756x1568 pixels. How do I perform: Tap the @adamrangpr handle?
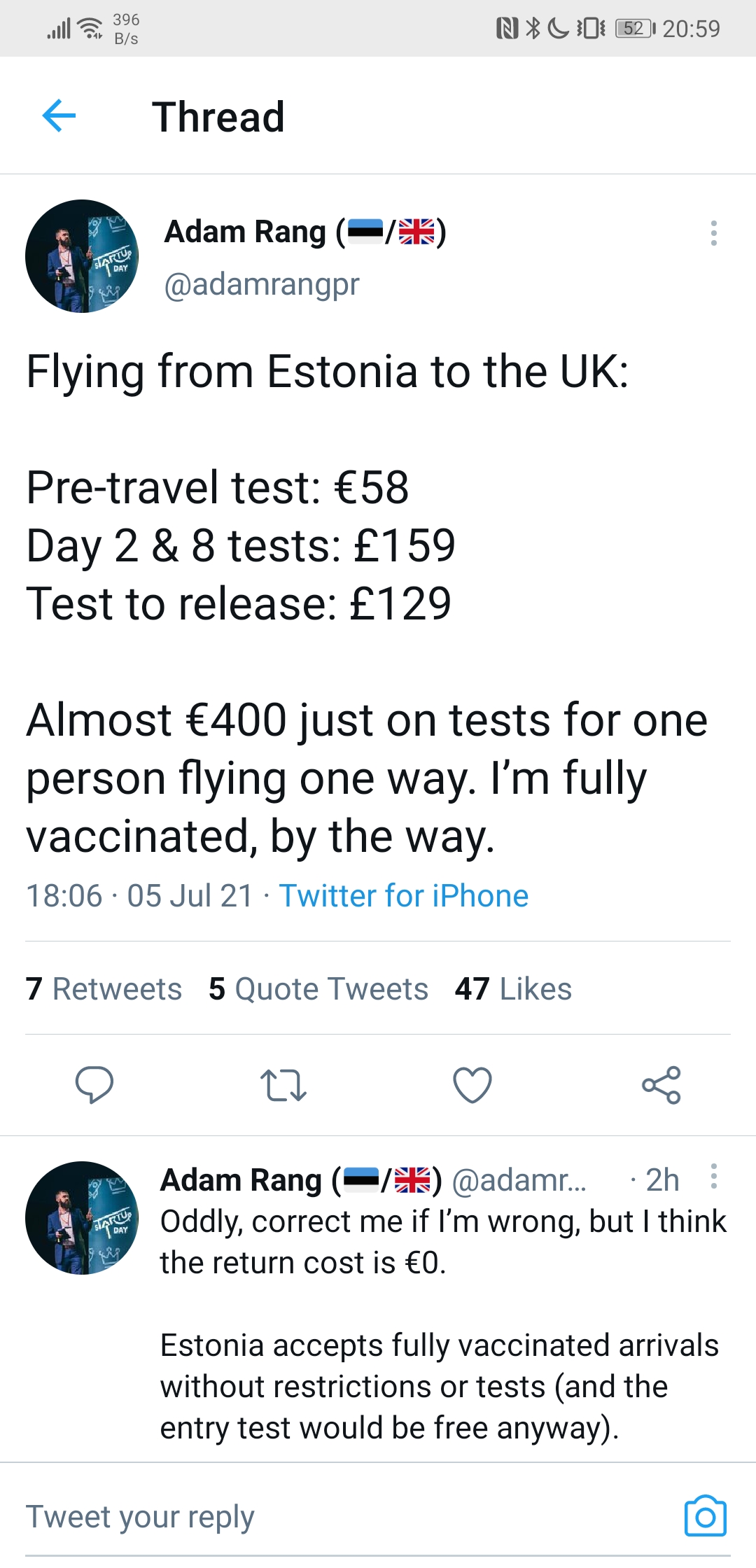(262, 284)
